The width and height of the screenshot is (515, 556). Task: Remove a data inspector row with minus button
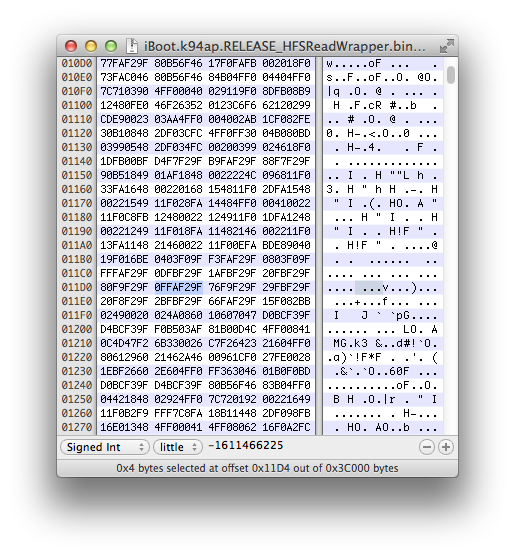[427, 447]
